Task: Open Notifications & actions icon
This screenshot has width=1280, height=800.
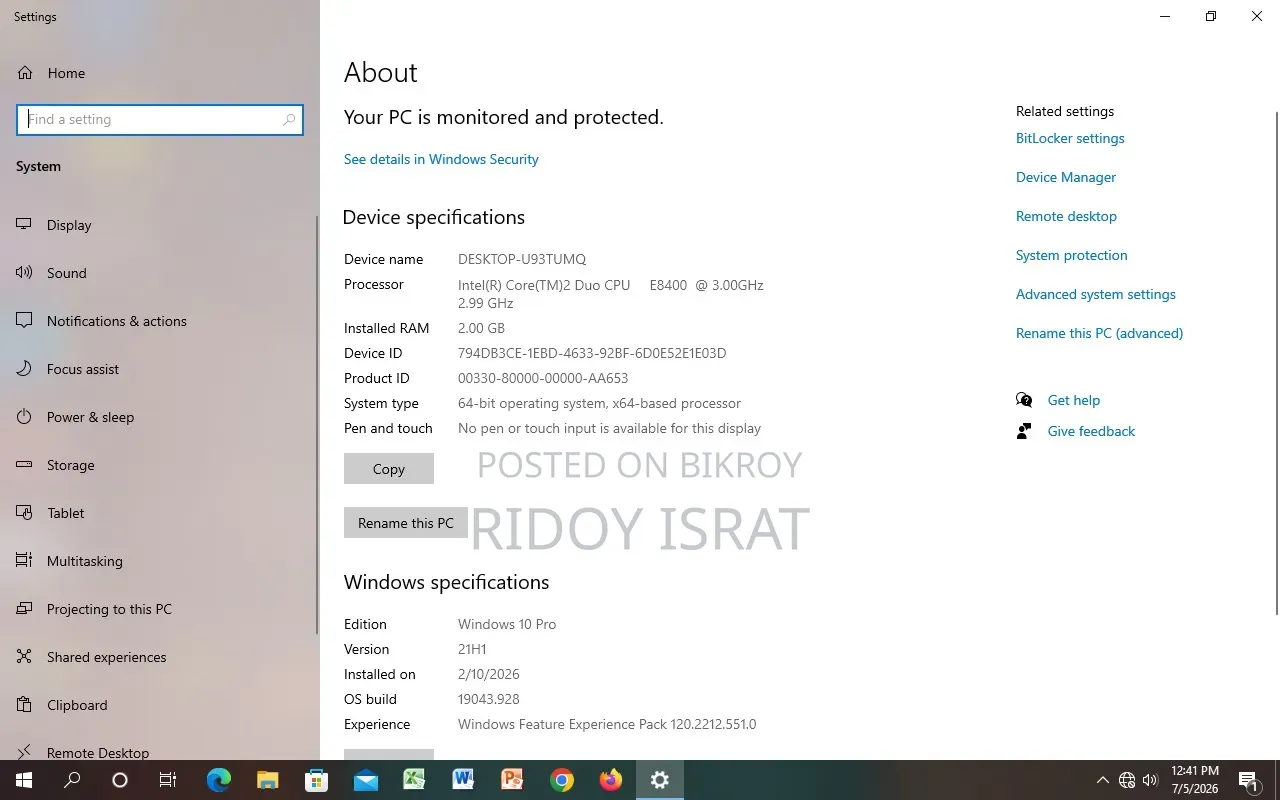Action: (25, 321)
